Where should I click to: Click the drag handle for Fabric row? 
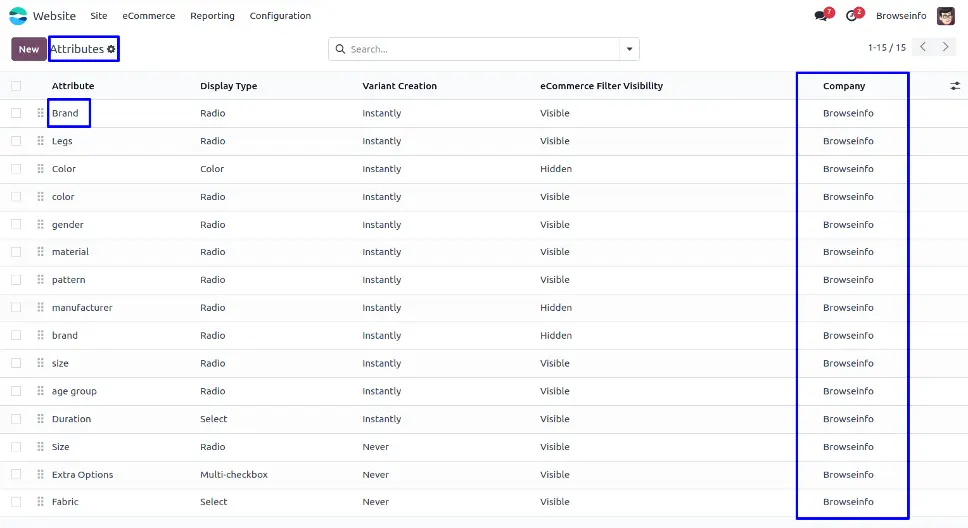point(41,502)
